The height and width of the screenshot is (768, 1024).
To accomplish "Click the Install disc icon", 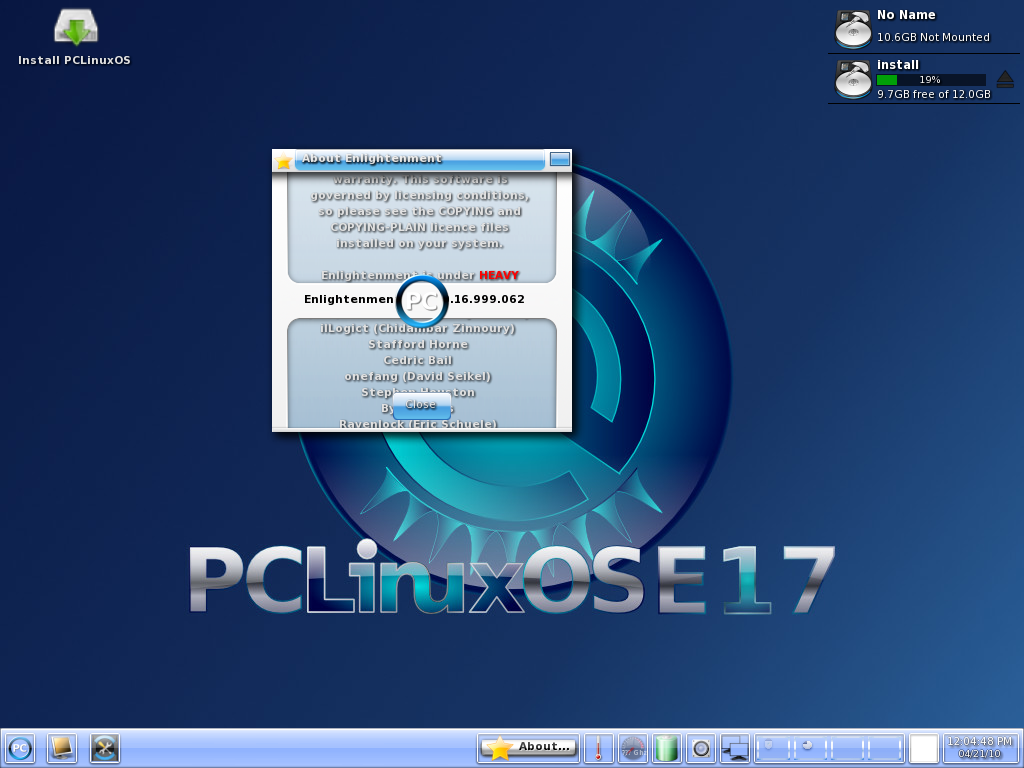I will (x=852, y=78).
